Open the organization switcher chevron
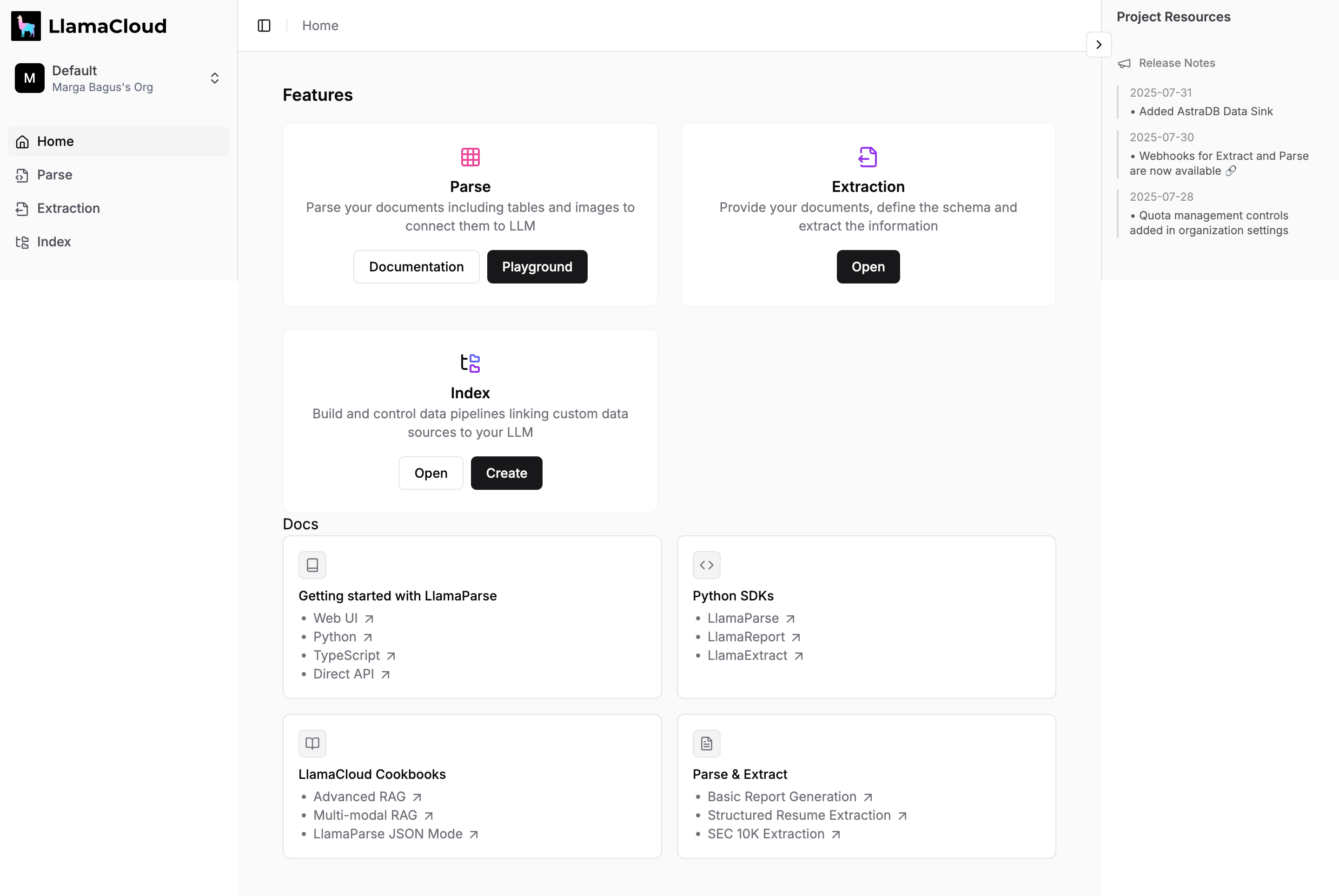The image size is (1339, 896). [214, 78]
